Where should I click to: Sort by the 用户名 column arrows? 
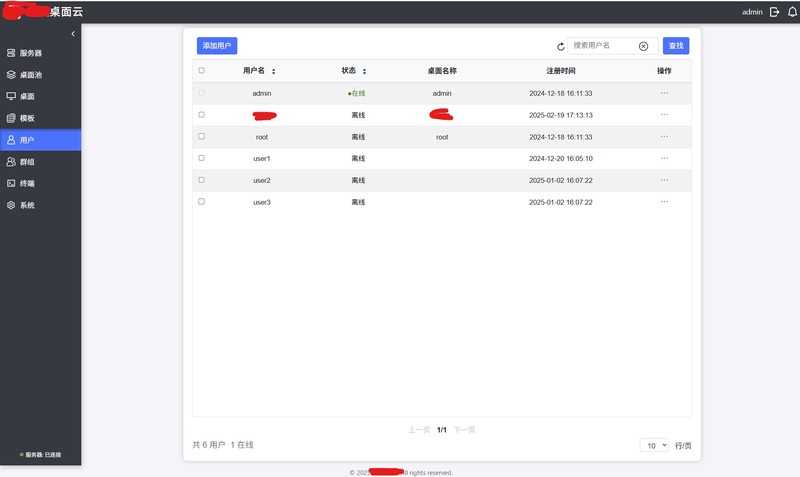(273, 71)
